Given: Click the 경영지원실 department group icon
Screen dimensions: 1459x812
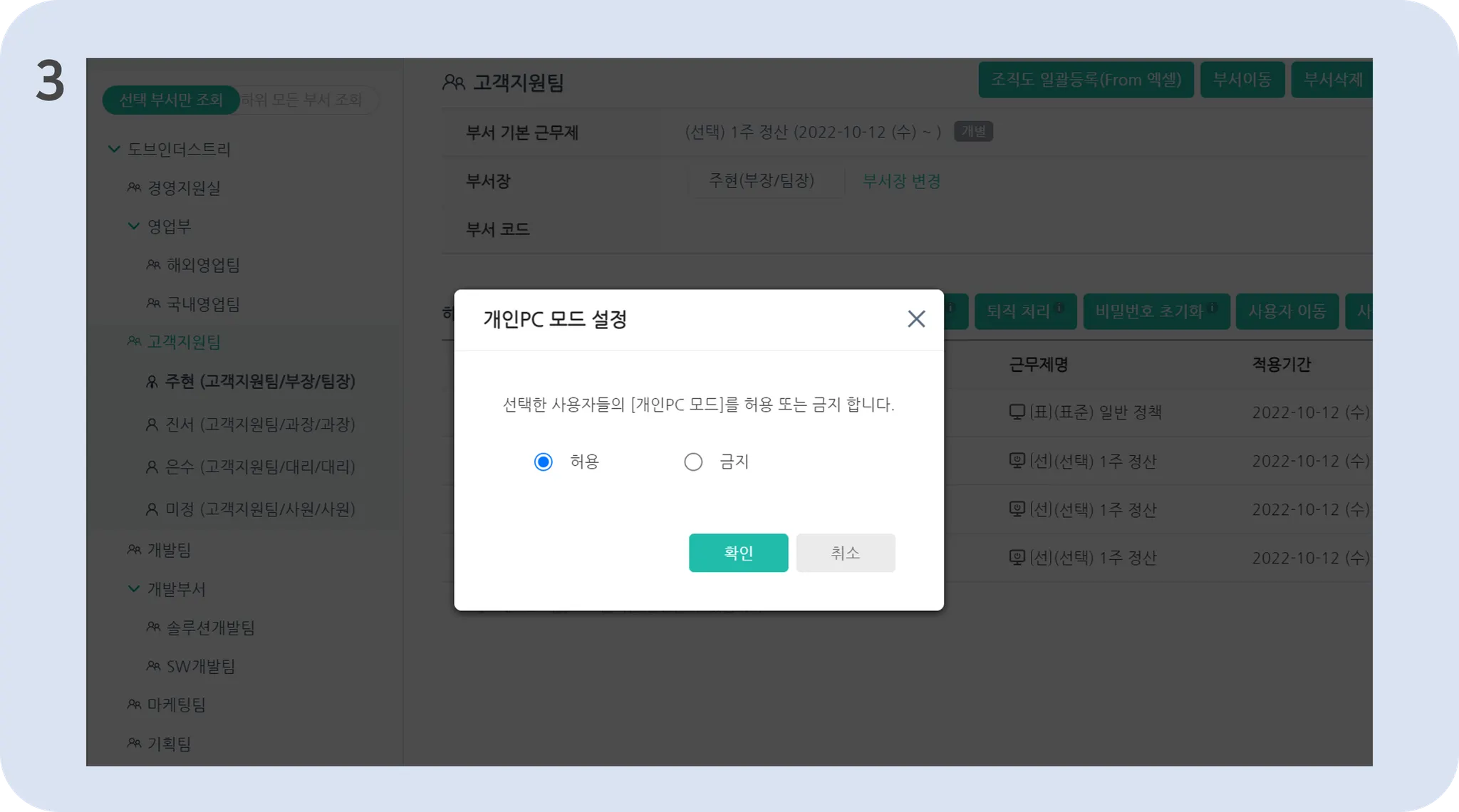Looking at the screenshot, I should [134, 187].
